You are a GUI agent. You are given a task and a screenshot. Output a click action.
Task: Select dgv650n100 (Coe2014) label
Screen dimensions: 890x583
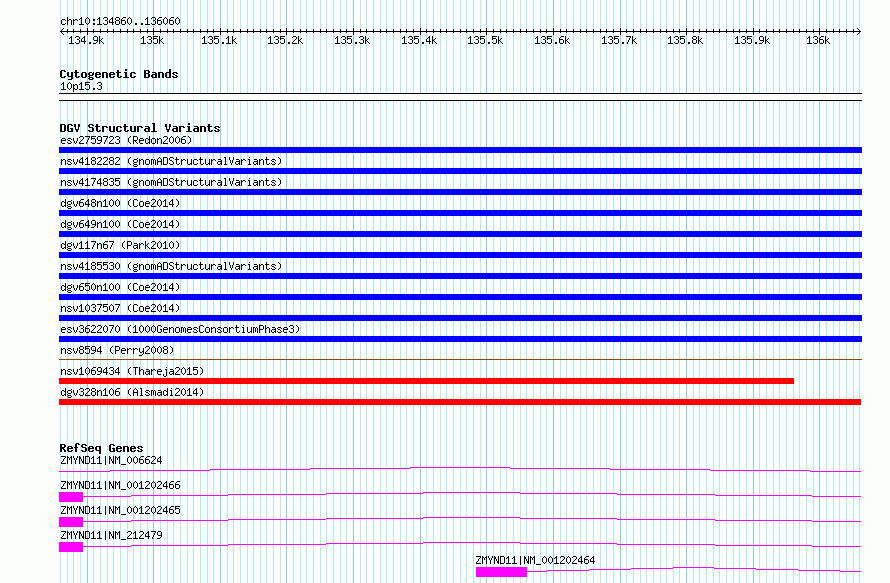pyautogui.click(x=120, y=287)
